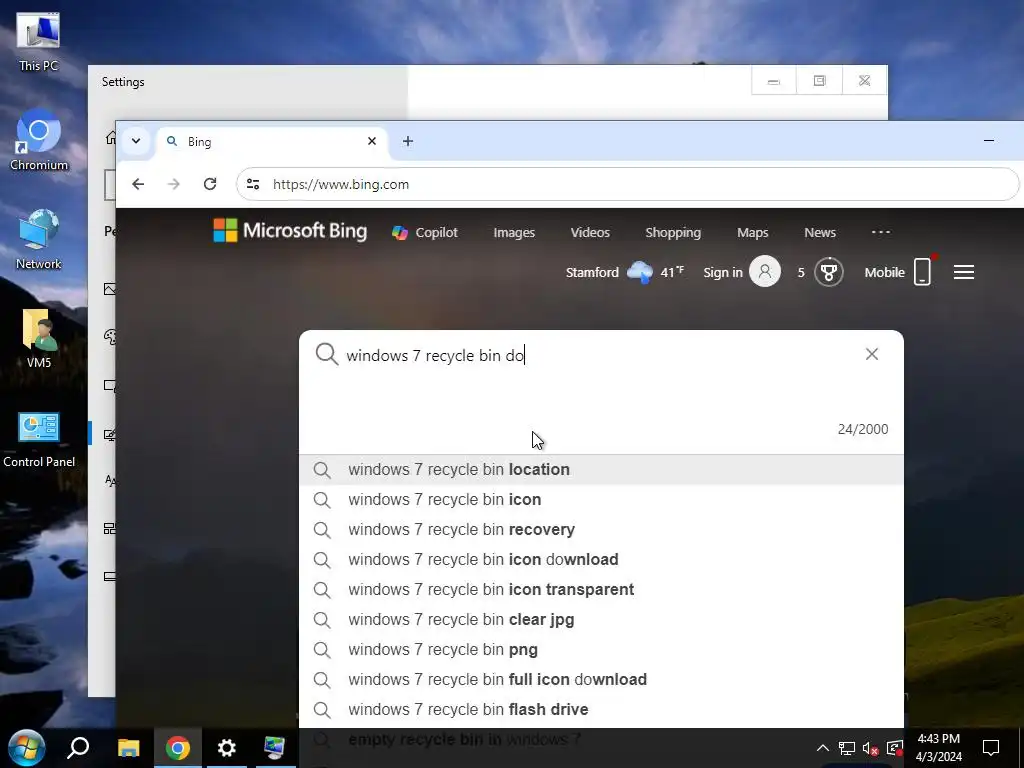Open the network tray icon
This screenshot has height=768, width=1024.
[847, 748]
